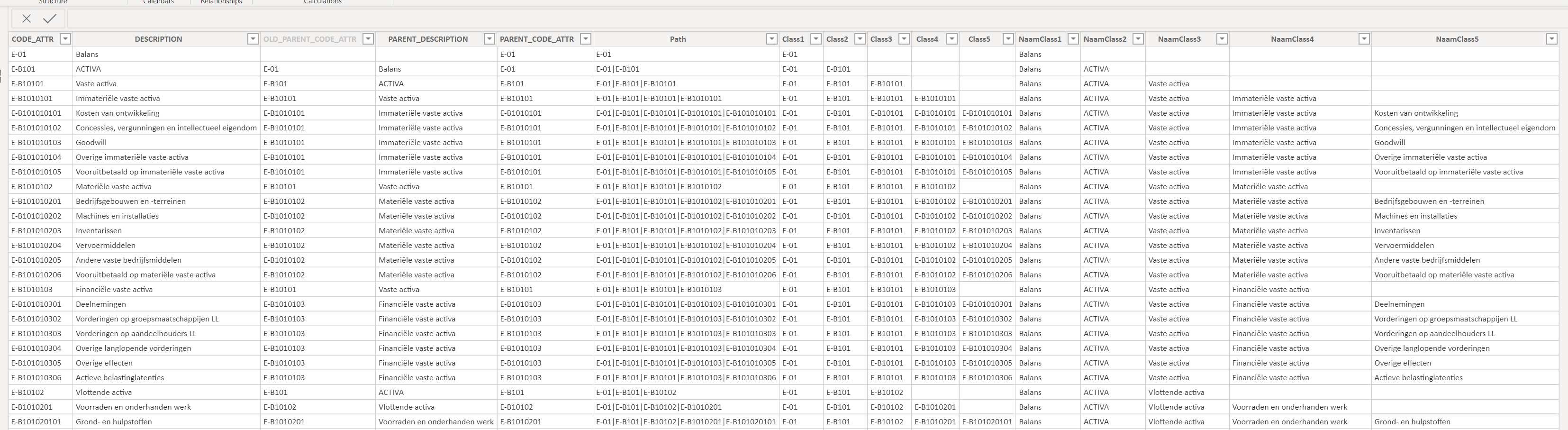Open the NaamClass3 column filter dropdown
The image size is (1568, 430).
pos(1222,39)
